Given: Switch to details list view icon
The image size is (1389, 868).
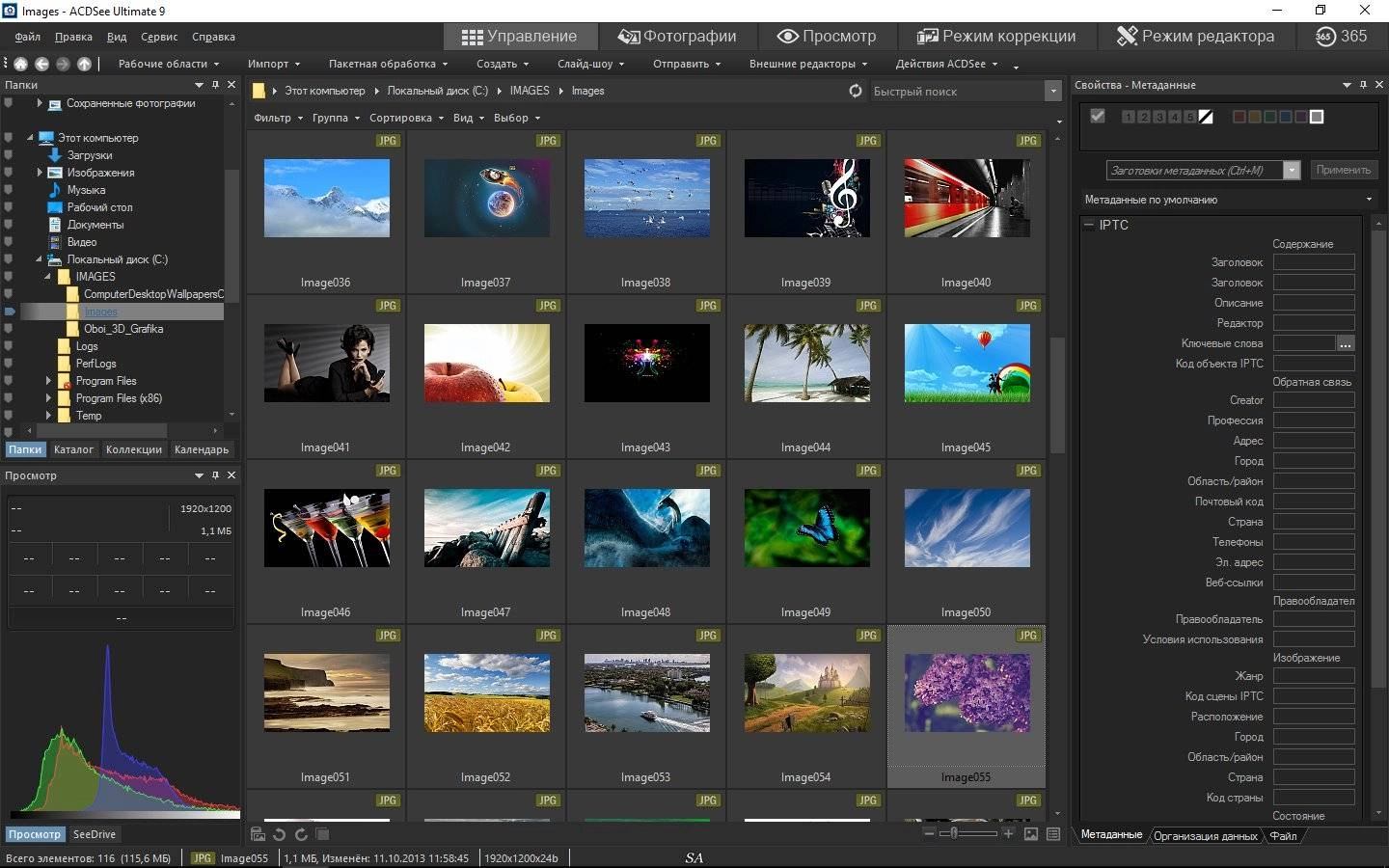Looking at the screenshot, I should click(1053, 833).
